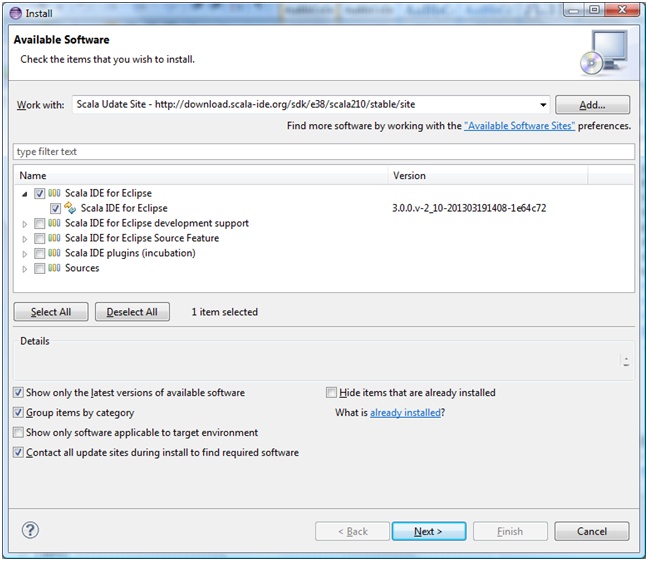This screenshot has width=648, height=561.
Task: Click category icon beside Scala IDE plugins (incubation)
Action: pos(54,253)
